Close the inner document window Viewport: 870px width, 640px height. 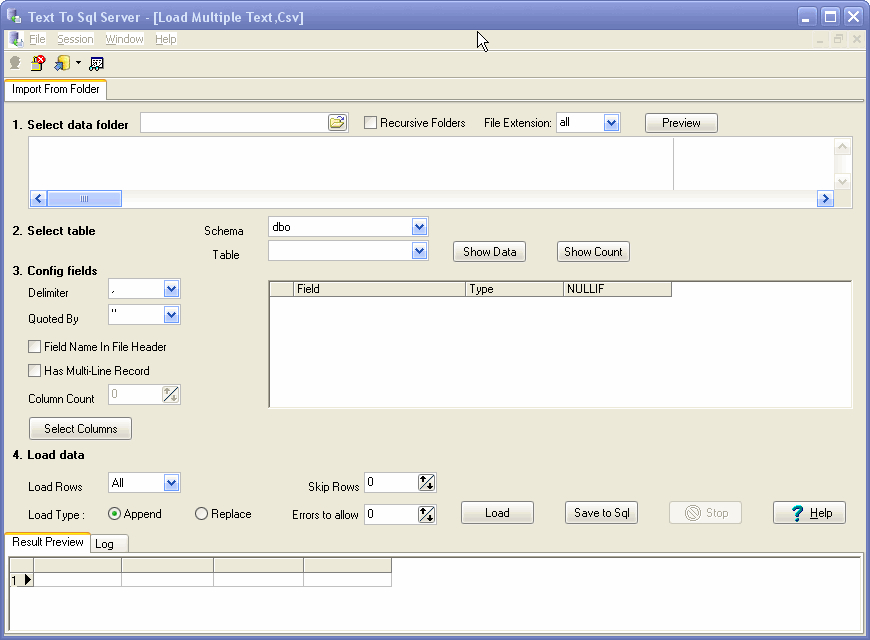pyautogui.click(x=857, y=39)
